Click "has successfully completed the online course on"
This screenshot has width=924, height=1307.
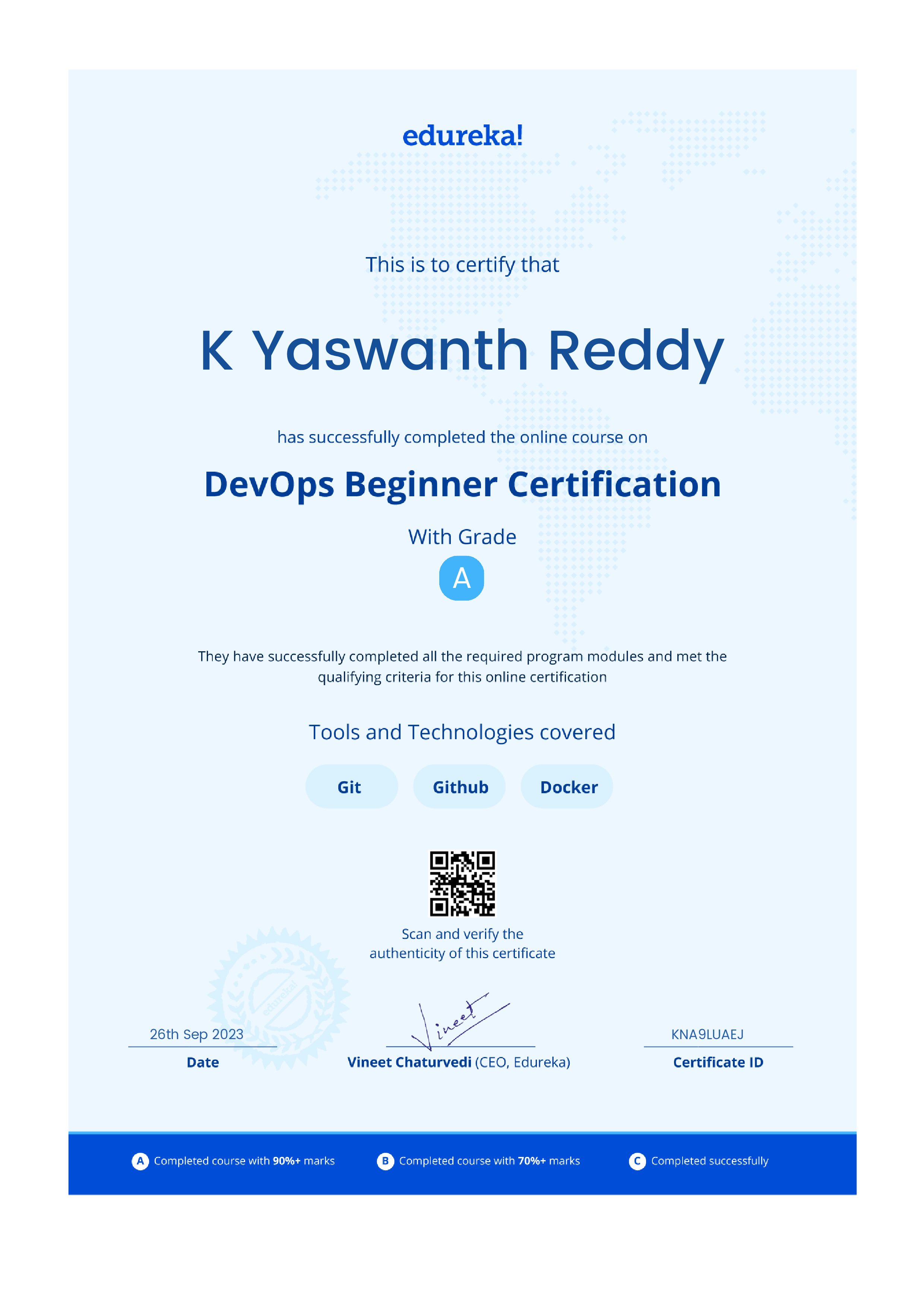[462, 437]
